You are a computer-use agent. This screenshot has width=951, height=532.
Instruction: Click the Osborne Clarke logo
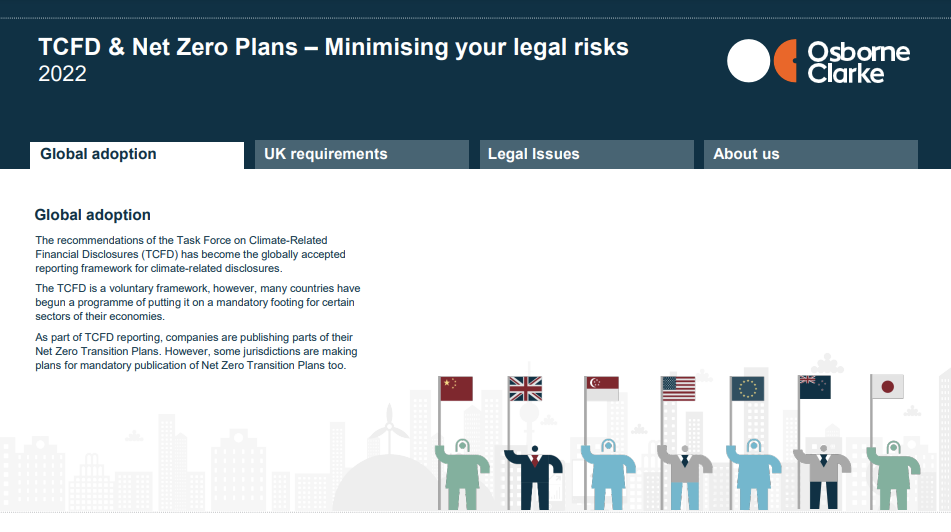(x=819, y=61)
